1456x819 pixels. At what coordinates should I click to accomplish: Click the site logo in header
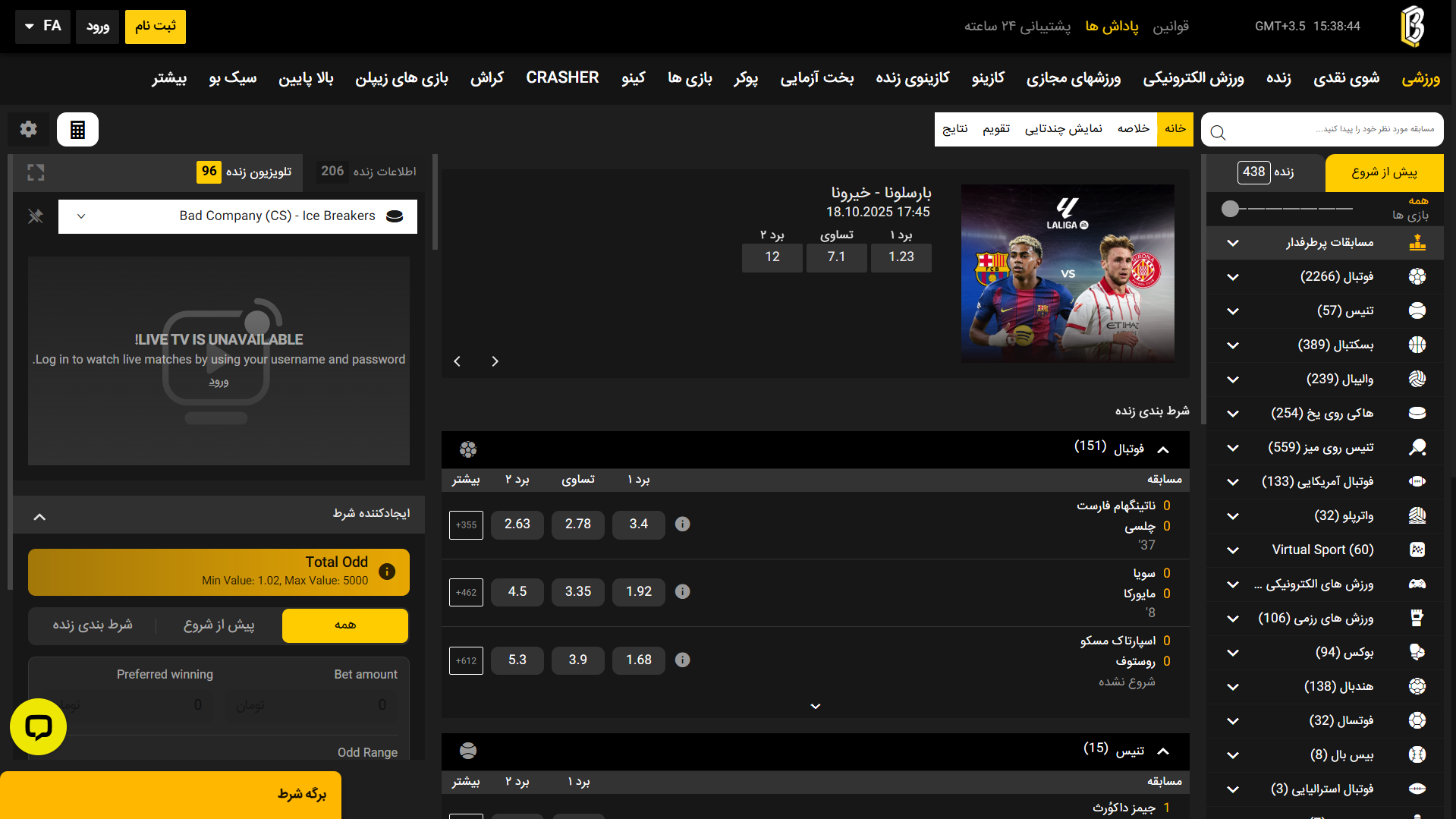(x=1411, y=27)
